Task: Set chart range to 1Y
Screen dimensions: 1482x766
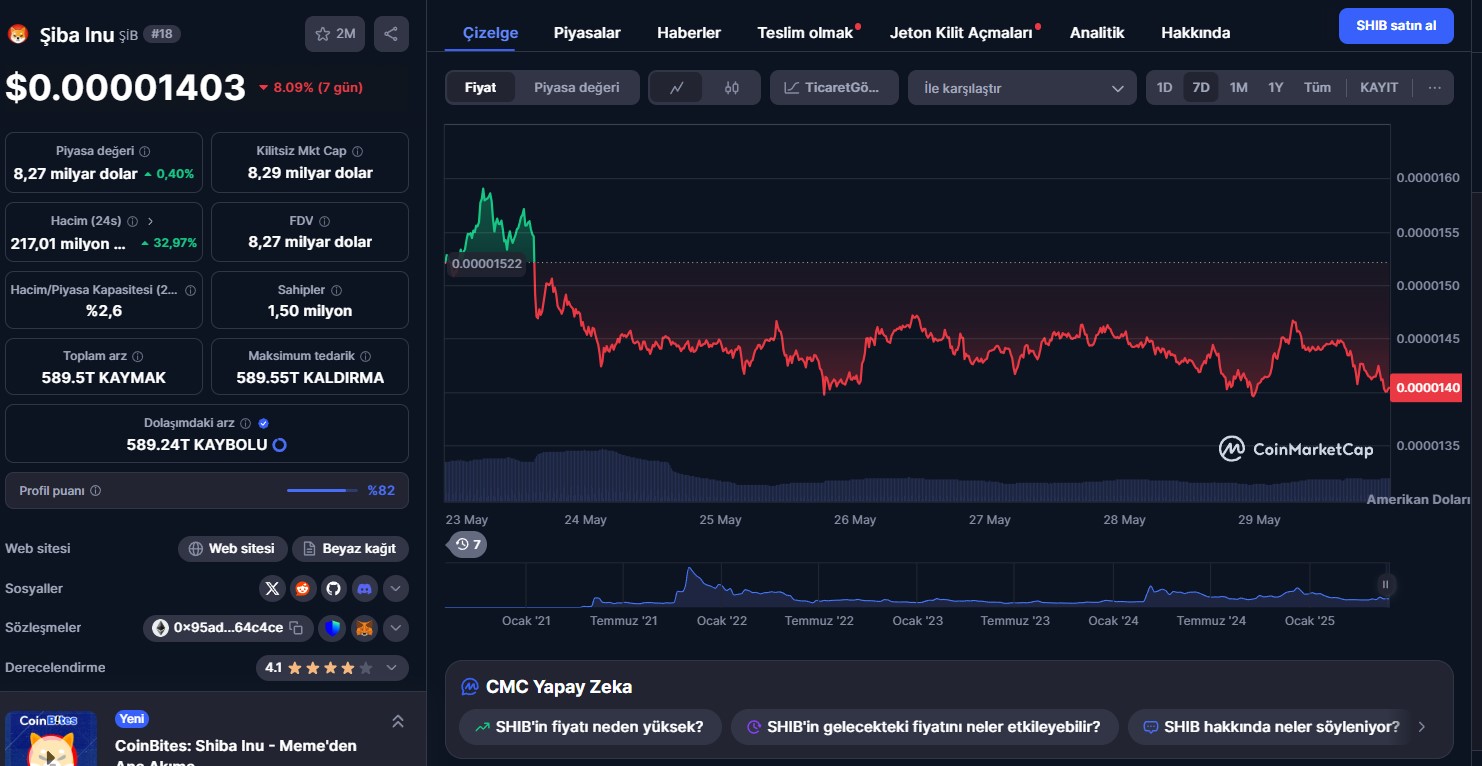Action: tap(1276, 88)
